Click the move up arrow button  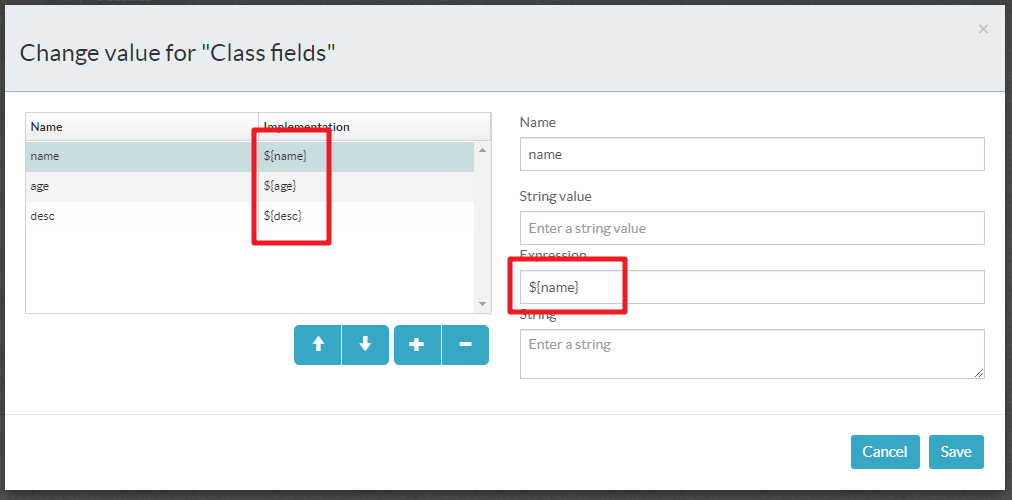coord(318,345)
